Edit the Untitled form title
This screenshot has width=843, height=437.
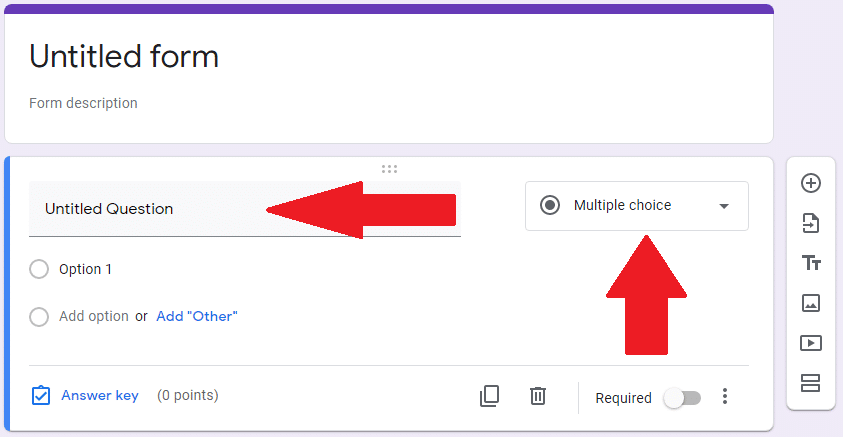124,57
